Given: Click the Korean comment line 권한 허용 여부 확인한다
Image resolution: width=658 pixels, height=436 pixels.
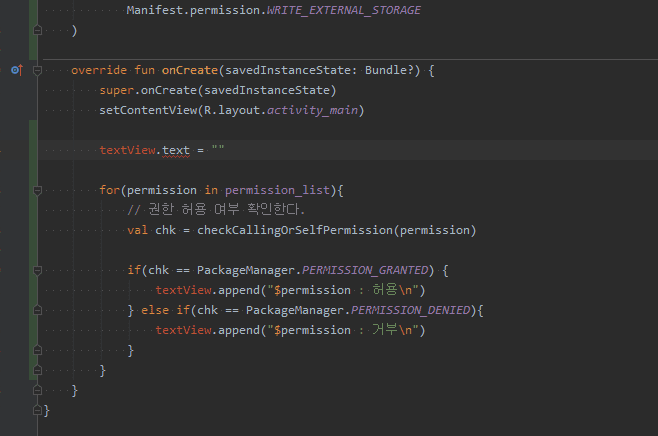Looking at the screenshot, I should pyautogui.click(x=216, y=209).
